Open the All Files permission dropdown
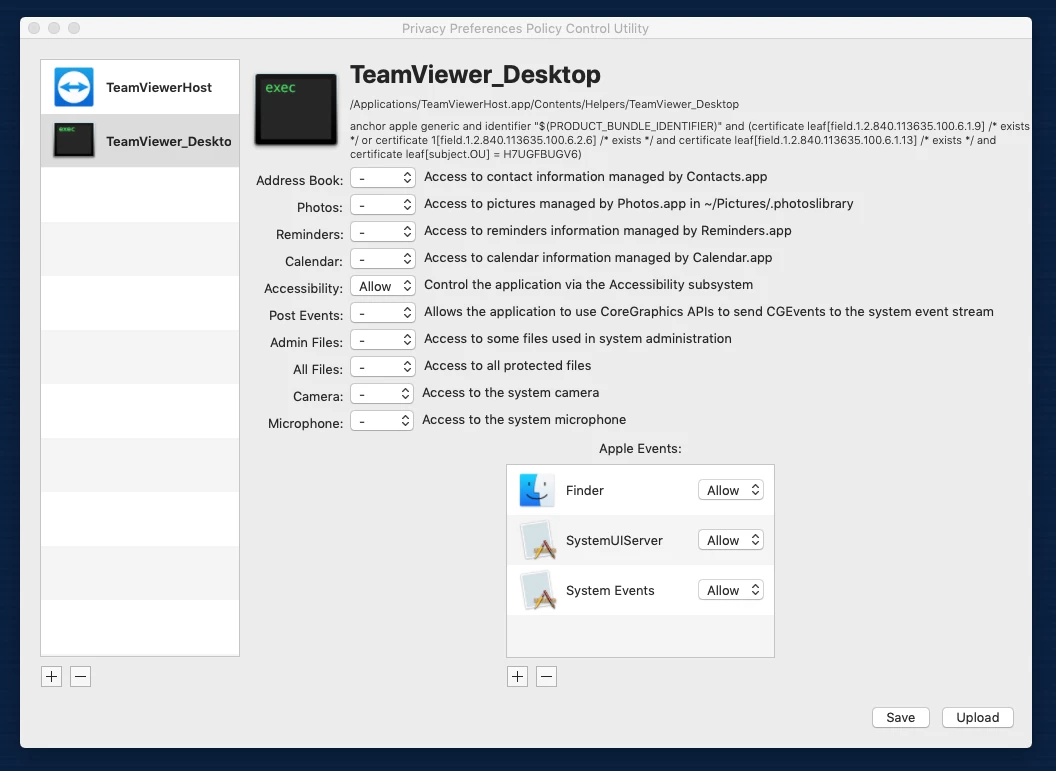Image resolution: width=1056 pixels, height=771 pixels. [383, 366]
